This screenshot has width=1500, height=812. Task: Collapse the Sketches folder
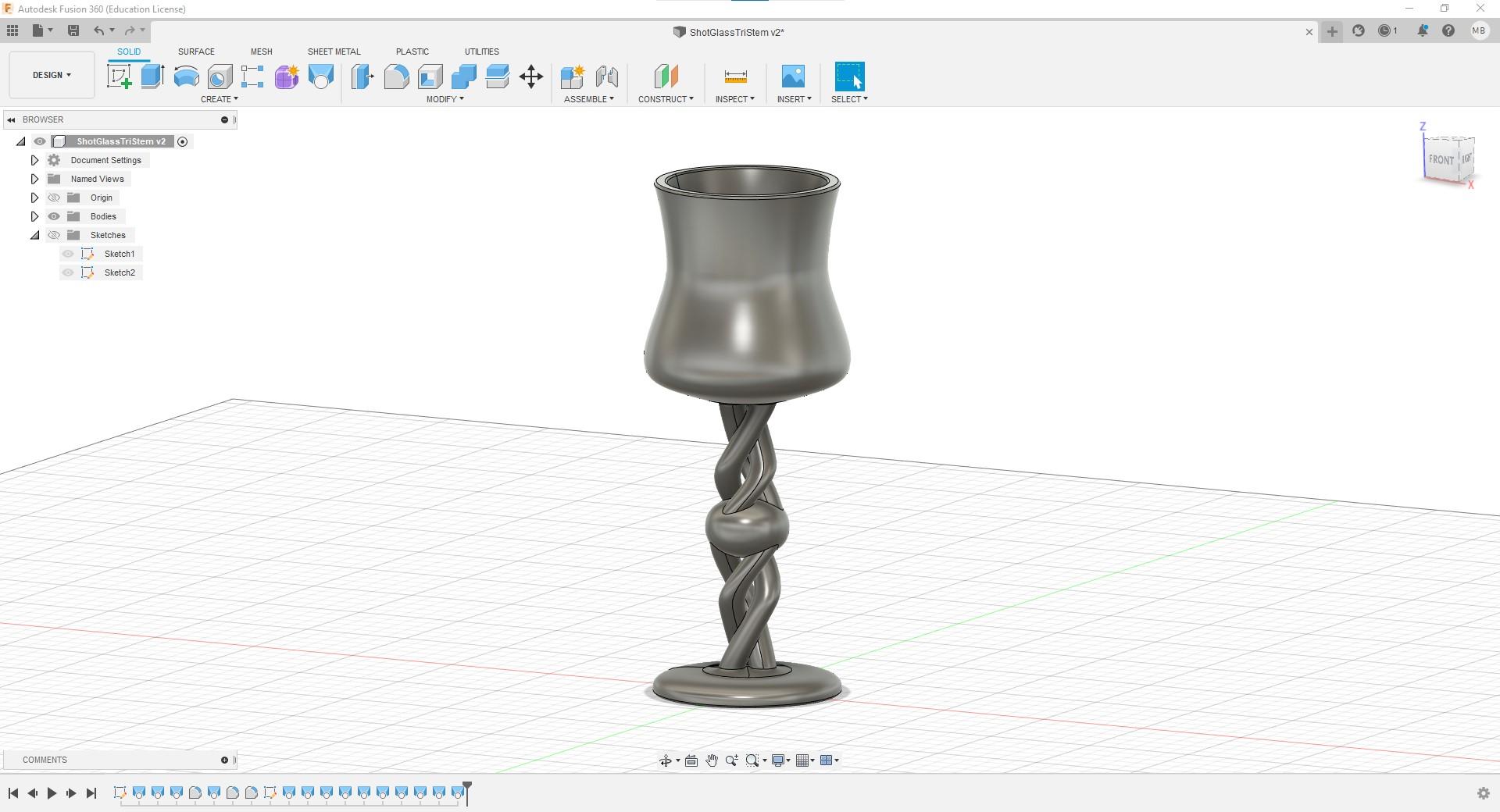(x=34, y=235)
